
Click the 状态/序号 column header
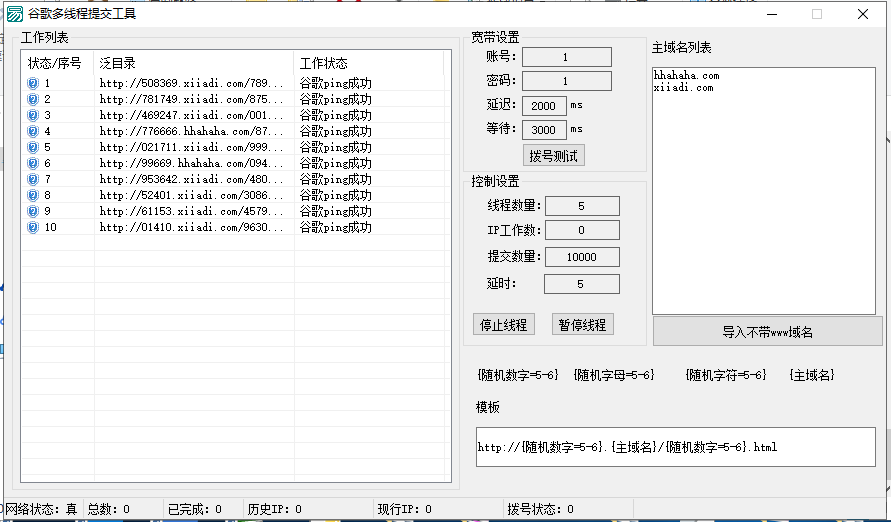coord(57,63)
